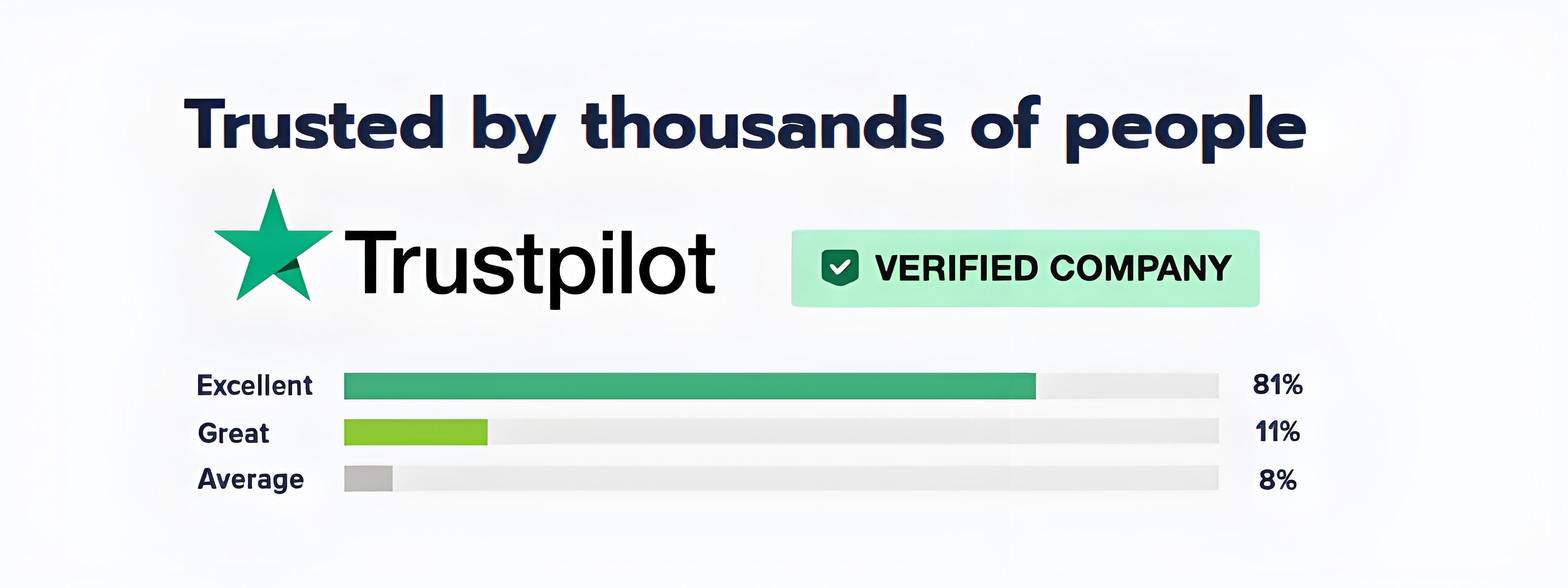Click the empty portion of the Great bar
This screenshot has width=1568, height=588.
pyautogui.click(x=852, y=432)
